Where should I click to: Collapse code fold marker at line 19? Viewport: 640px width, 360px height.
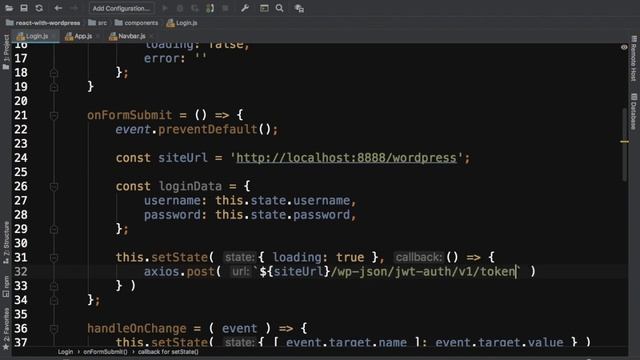click(x=54, y=87)
